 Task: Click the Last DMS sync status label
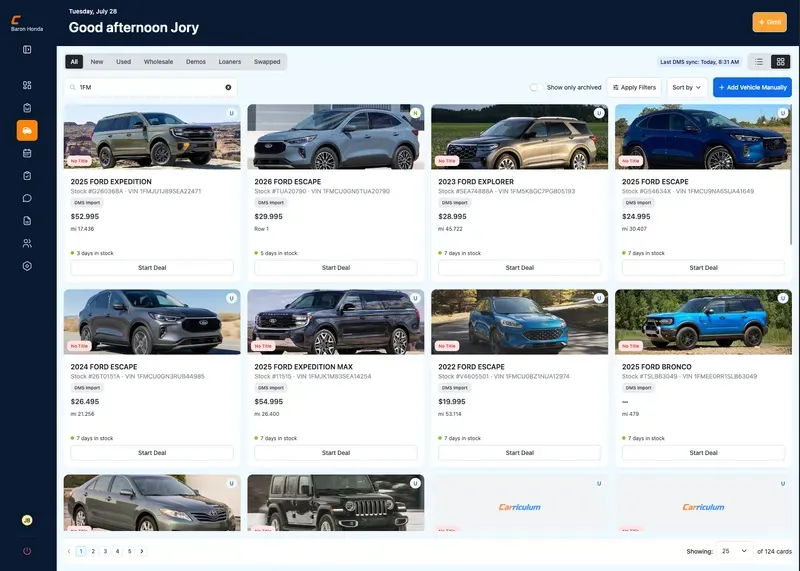(699, 62)
